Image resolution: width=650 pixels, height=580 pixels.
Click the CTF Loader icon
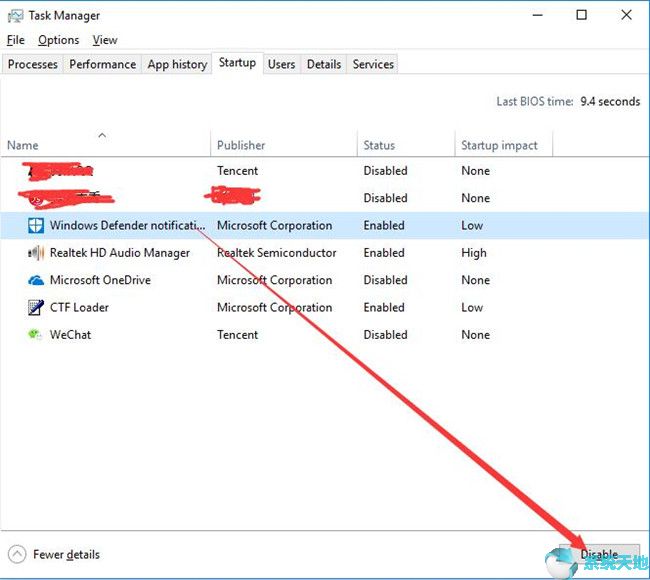35,308
